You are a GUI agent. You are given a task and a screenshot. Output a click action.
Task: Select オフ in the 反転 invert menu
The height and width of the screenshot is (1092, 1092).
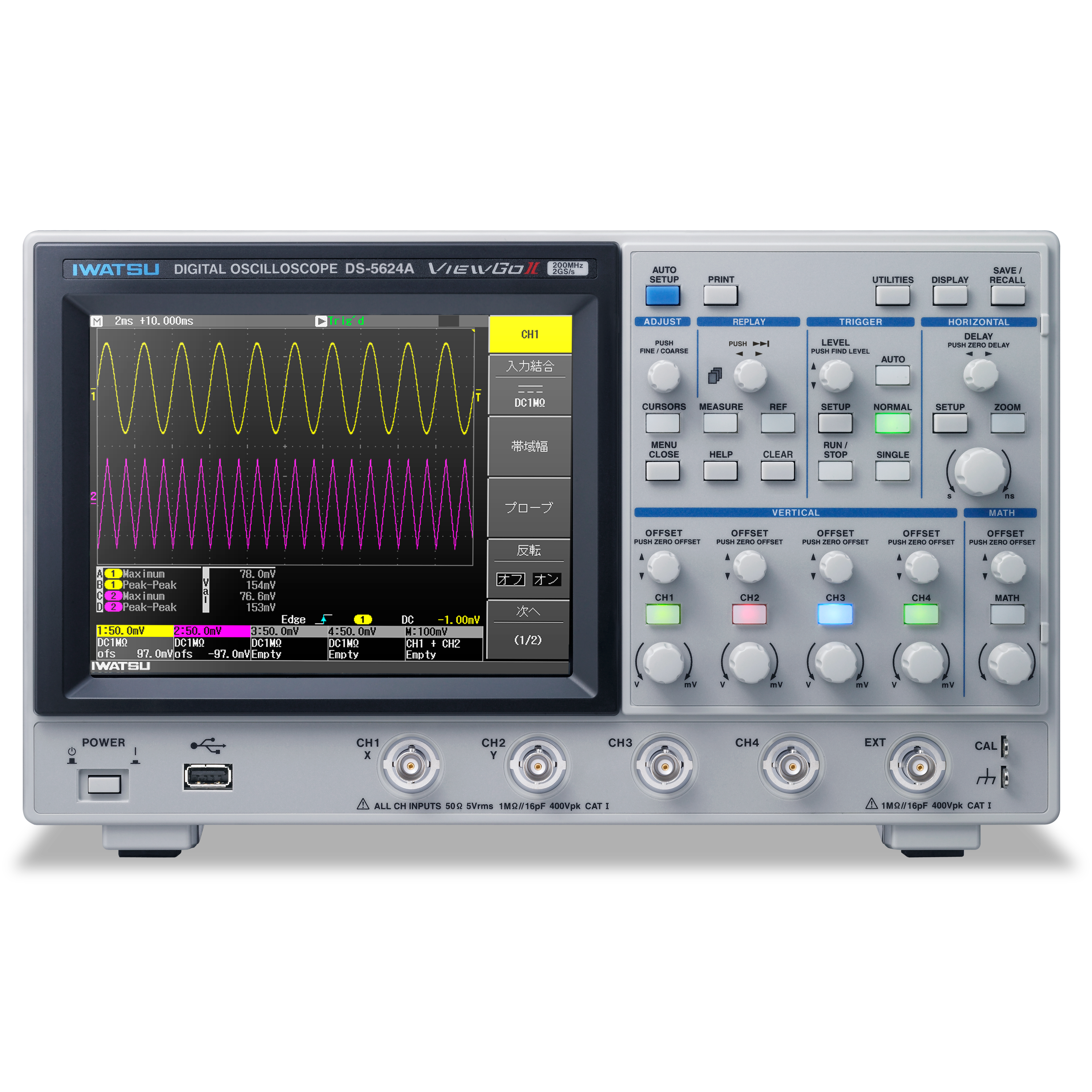pyautogui.click(x=511, y=579)
